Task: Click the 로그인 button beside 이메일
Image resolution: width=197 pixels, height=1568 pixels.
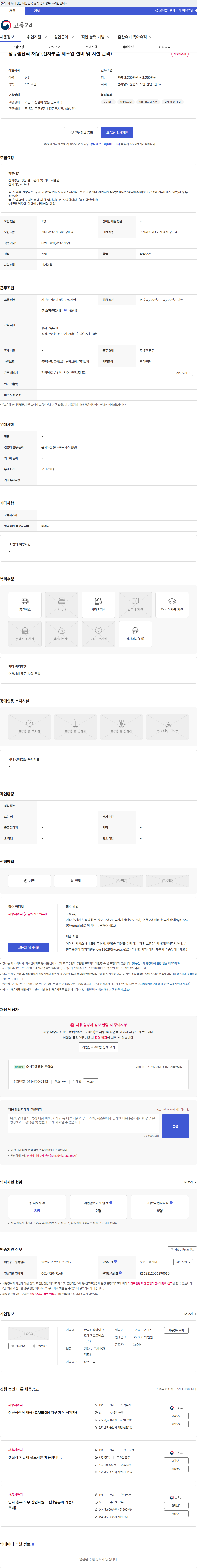Action: point(90,1082)
